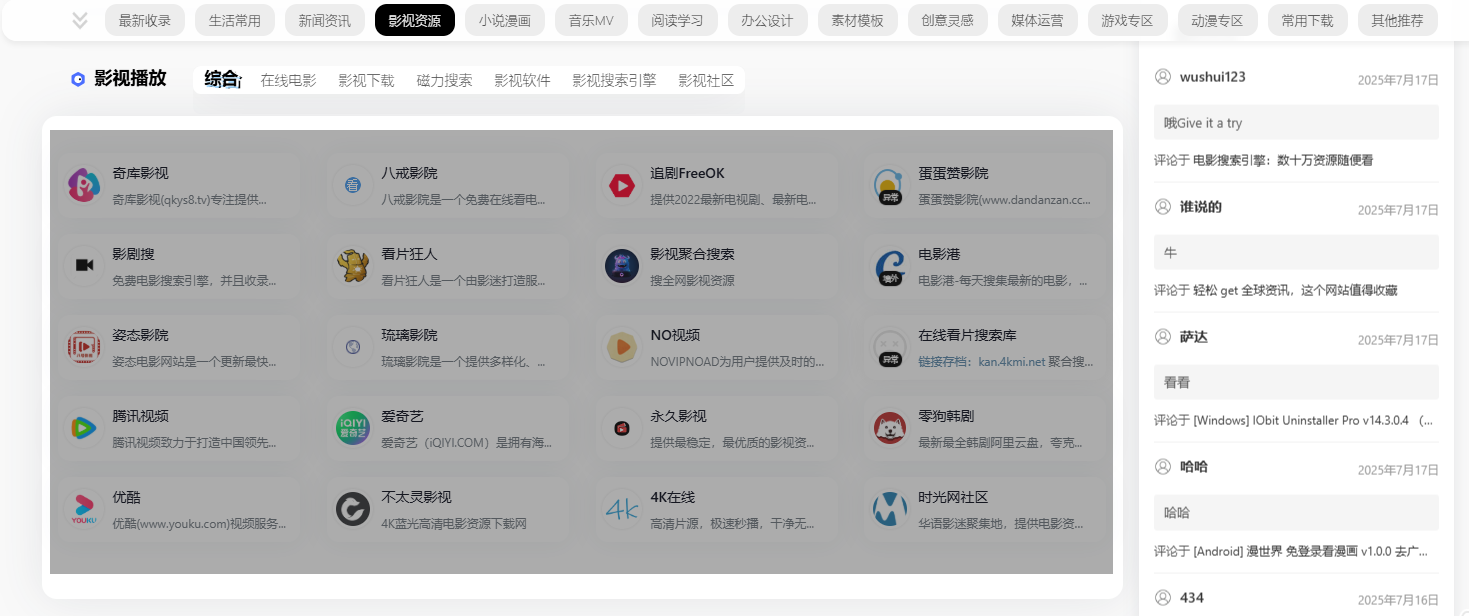Select the 影视资源 category tab
This screenshot has width=1469, height=616.
(415, 20)
